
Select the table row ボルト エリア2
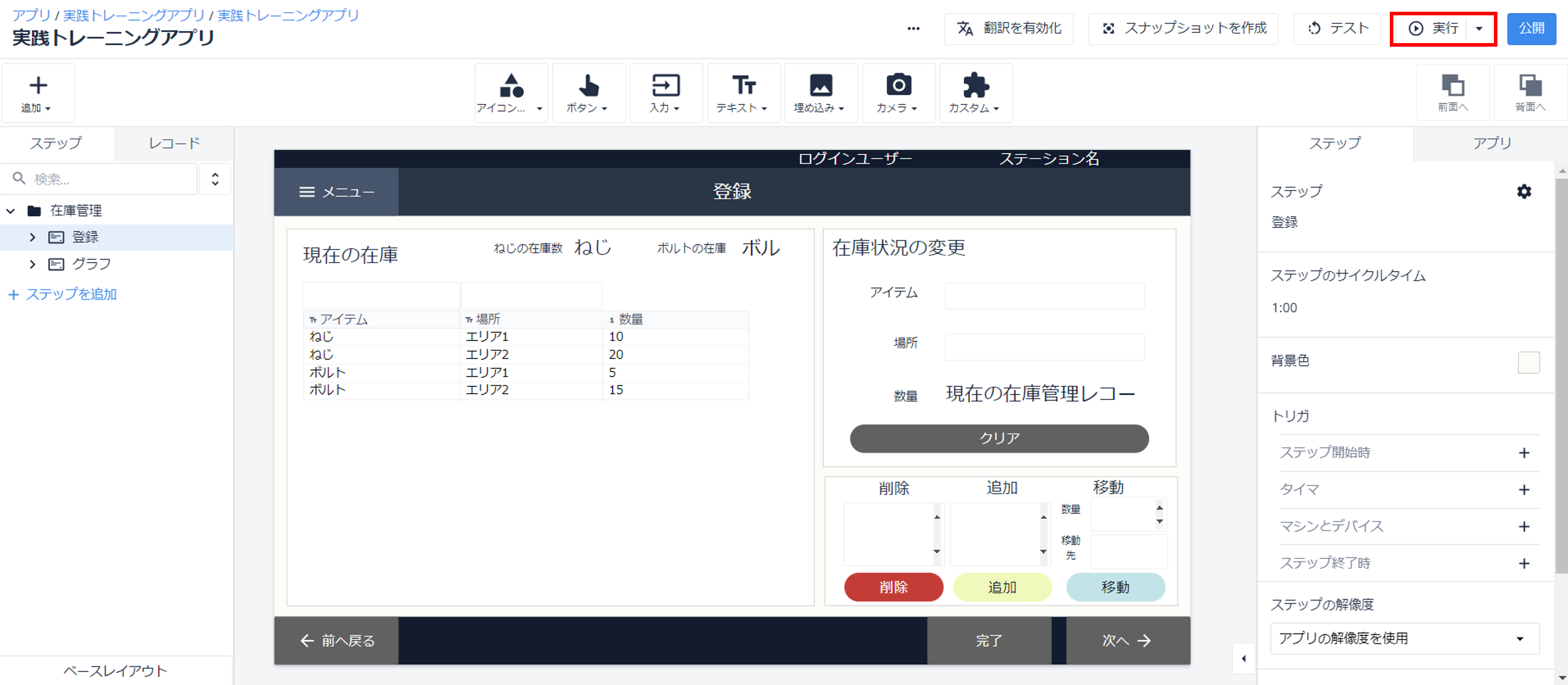tap(526, 390)
